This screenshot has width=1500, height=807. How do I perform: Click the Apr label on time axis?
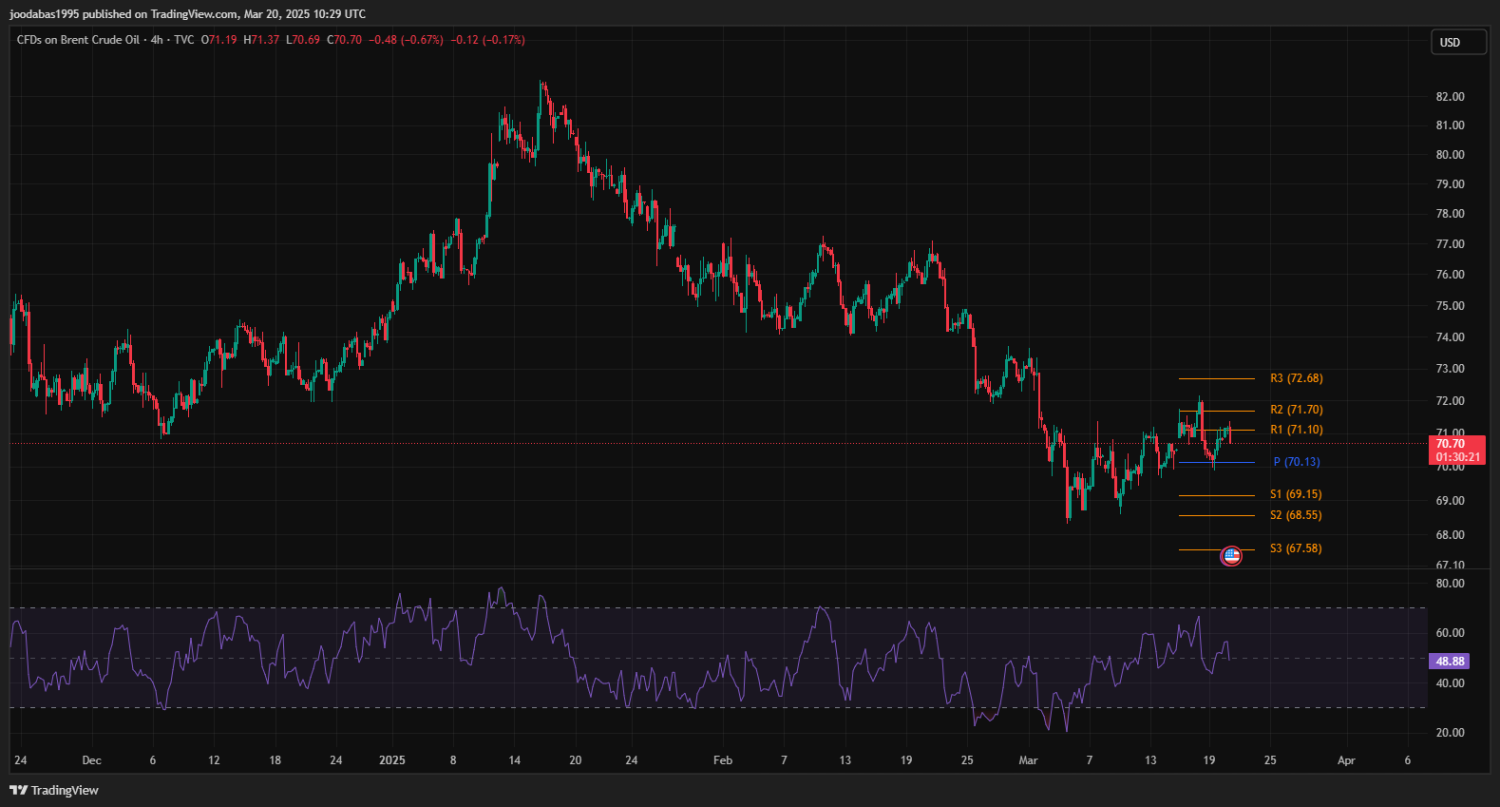[x=1347, y=759]
